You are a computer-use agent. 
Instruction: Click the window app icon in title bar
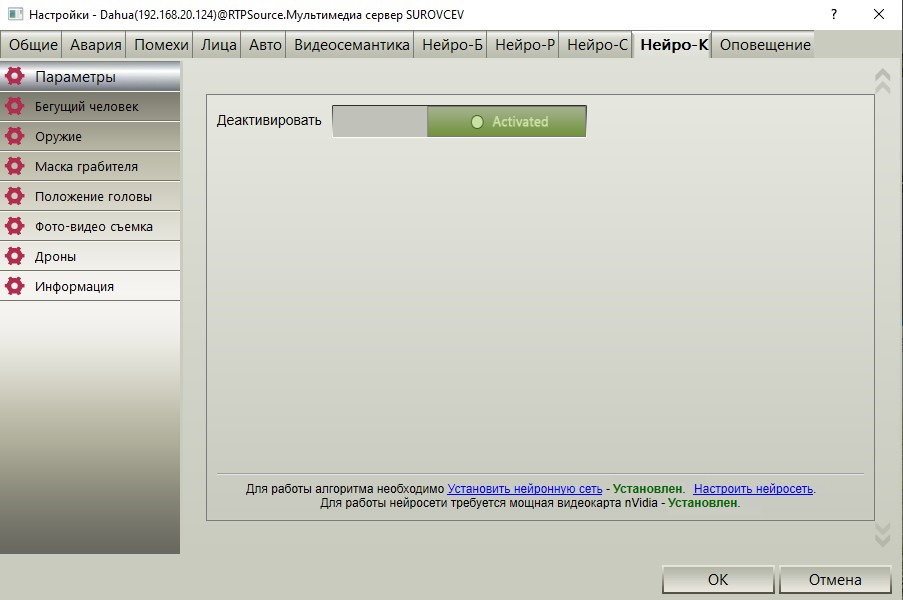(15, 14)
